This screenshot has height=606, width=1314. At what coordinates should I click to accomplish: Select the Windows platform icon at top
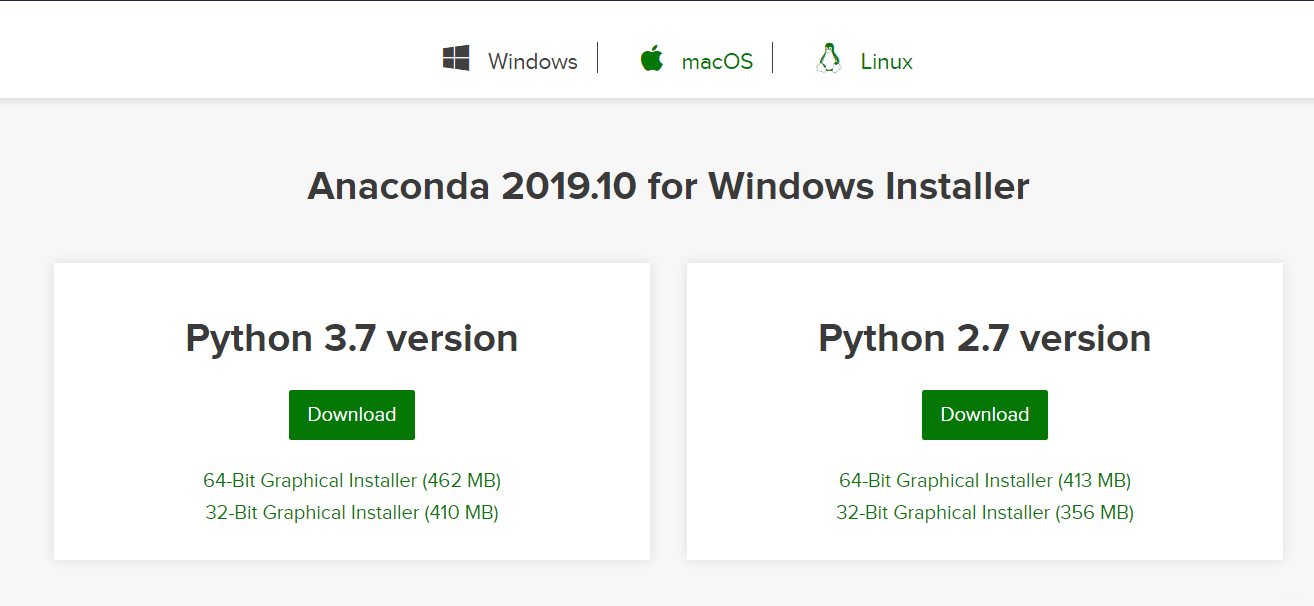point(457,58)
